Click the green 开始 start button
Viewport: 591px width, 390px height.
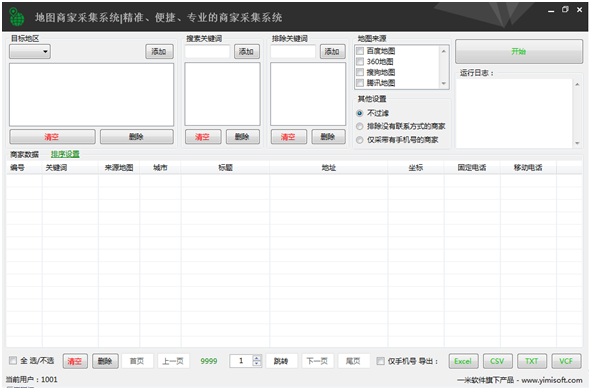point(519,52)
